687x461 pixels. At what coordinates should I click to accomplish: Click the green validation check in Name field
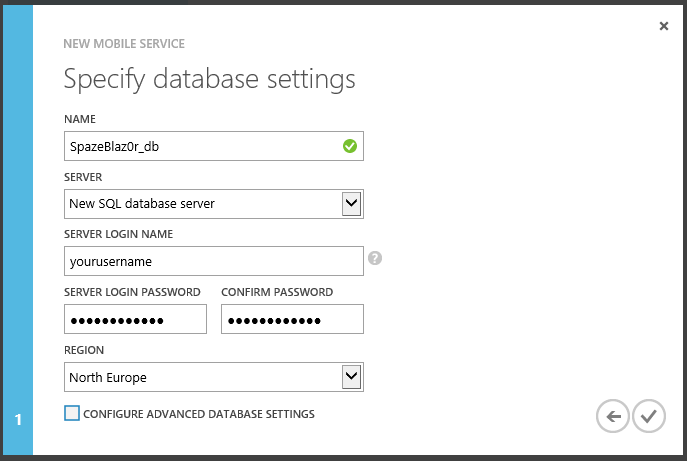[349, 146]
